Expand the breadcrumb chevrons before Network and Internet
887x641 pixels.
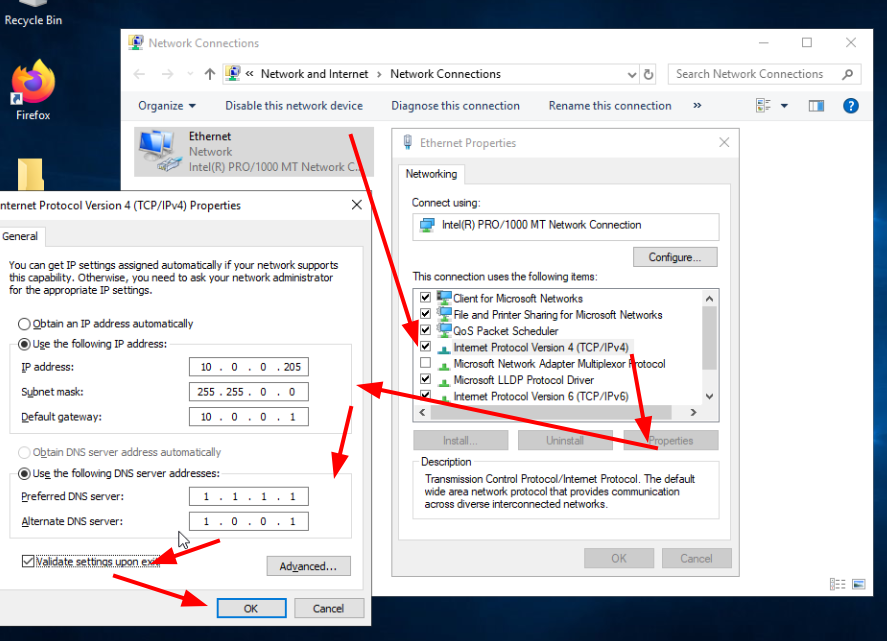(249, 74)
